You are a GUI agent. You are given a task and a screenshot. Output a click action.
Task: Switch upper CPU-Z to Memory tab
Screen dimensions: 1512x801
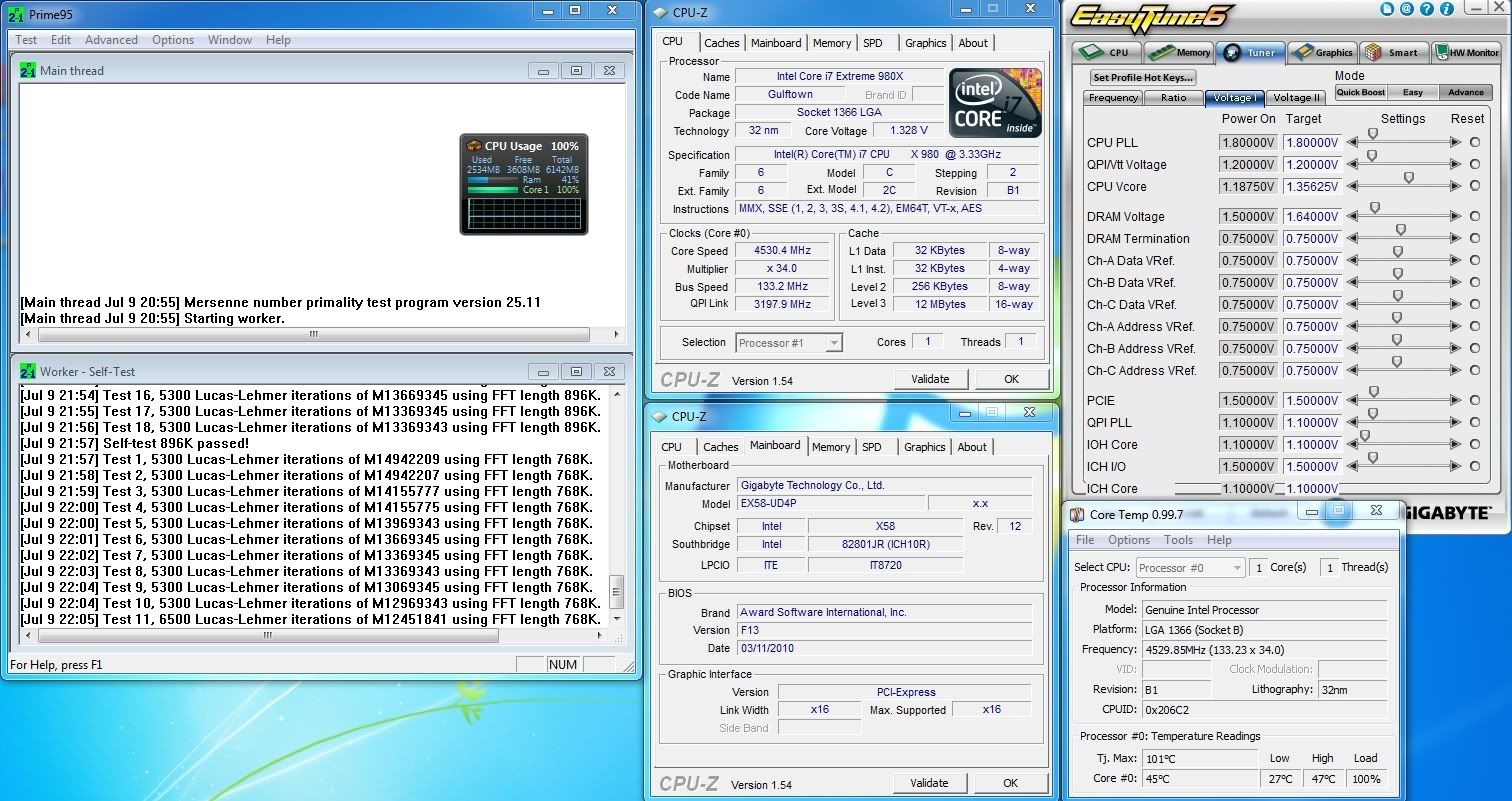[x=832, y=43]
